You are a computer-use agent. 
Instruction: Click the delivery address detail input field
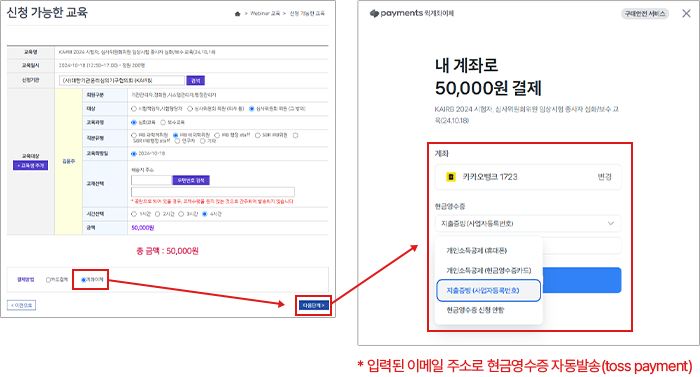click(x=212, y=192)
